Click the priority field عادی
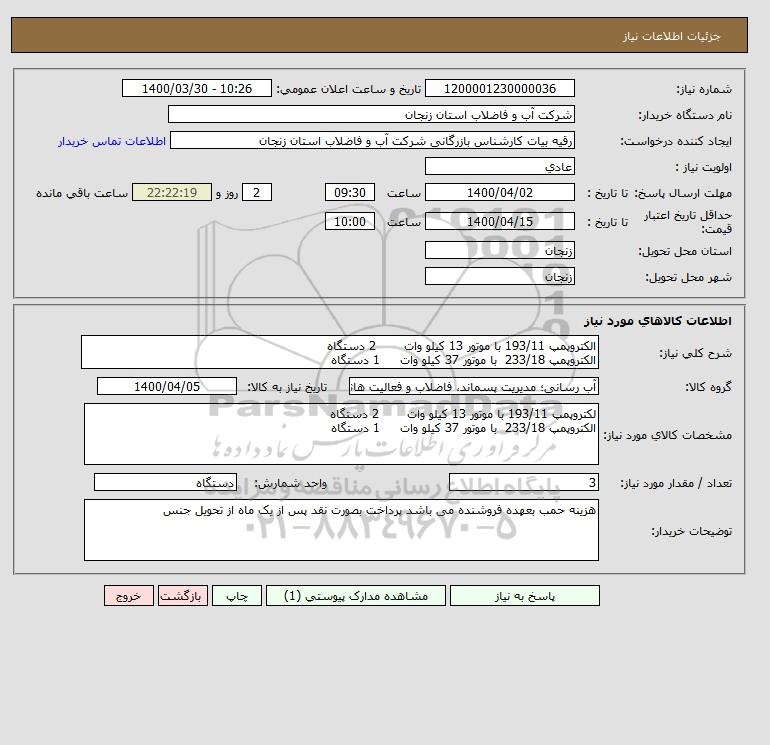The width and height of the screenshot is (770, 745). click(499, 166)
